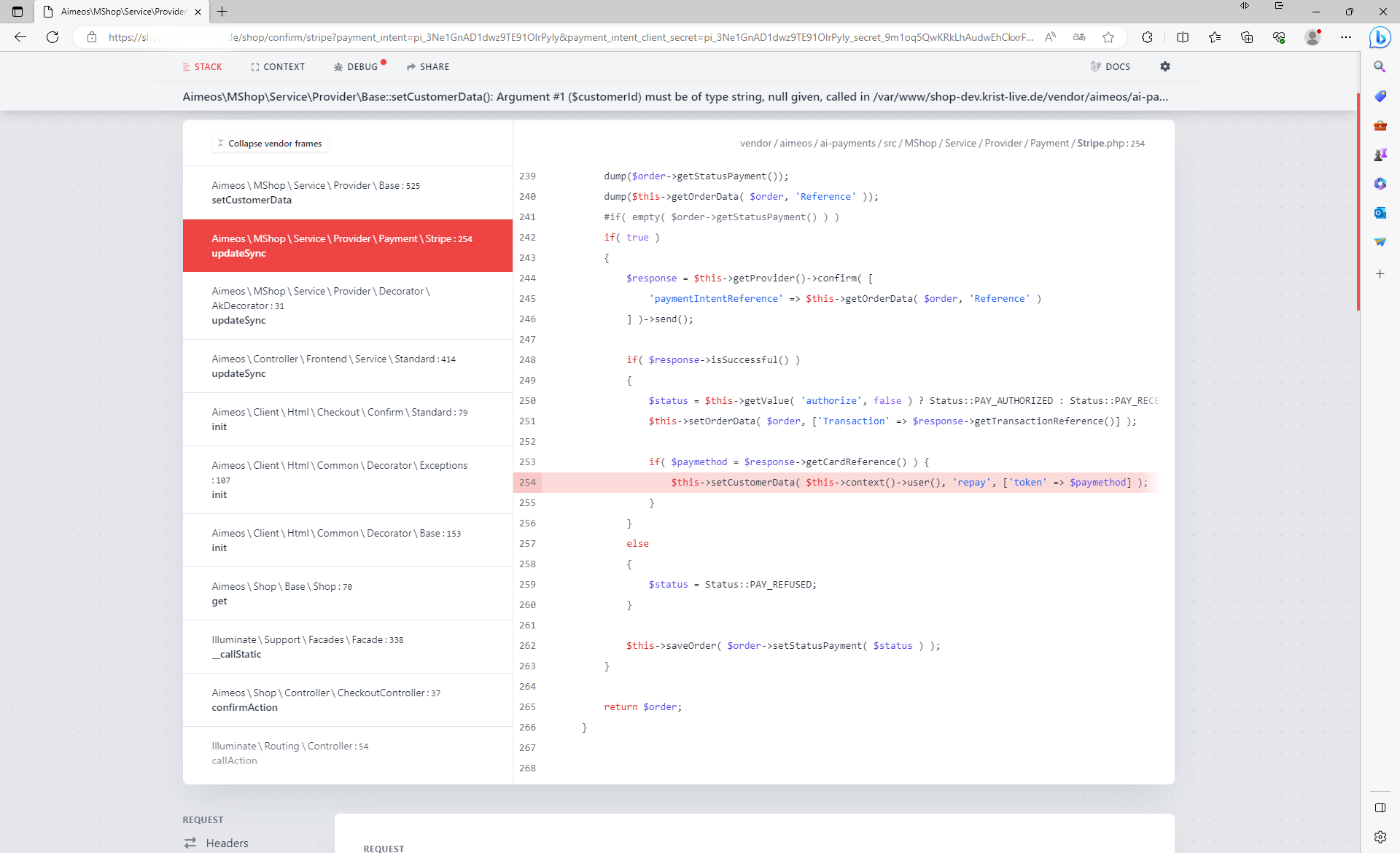Refresh the browser page
The width and height of the screenshot is (1400, 853).
tap(52, 37)
